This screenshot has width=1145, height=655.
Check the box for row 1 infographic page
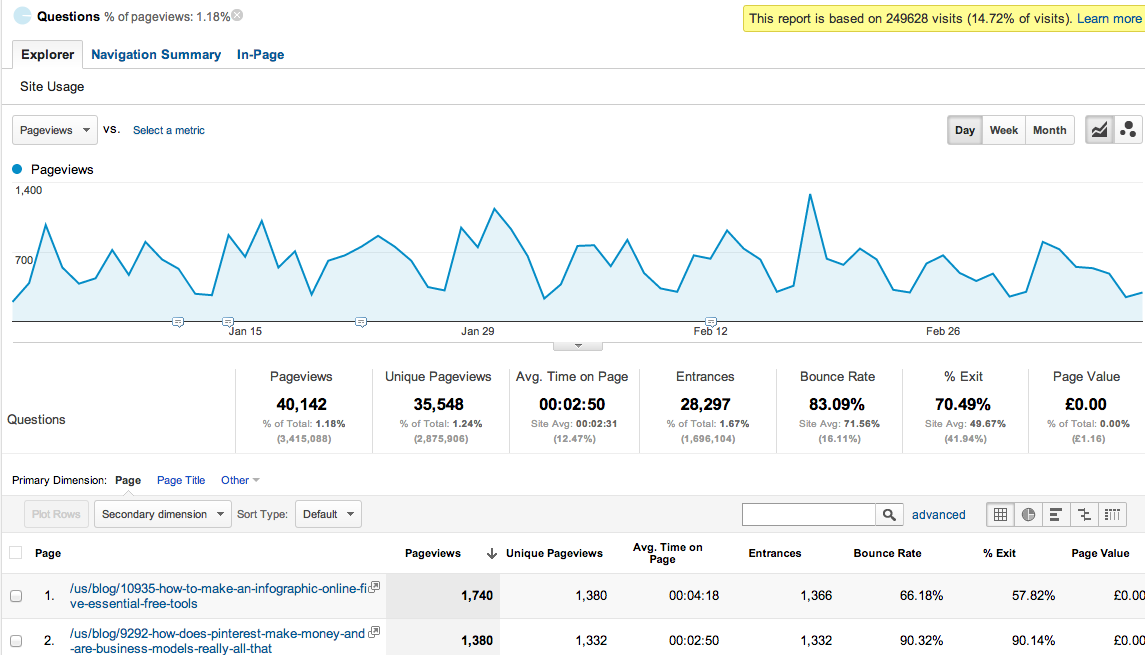(16, 596)
